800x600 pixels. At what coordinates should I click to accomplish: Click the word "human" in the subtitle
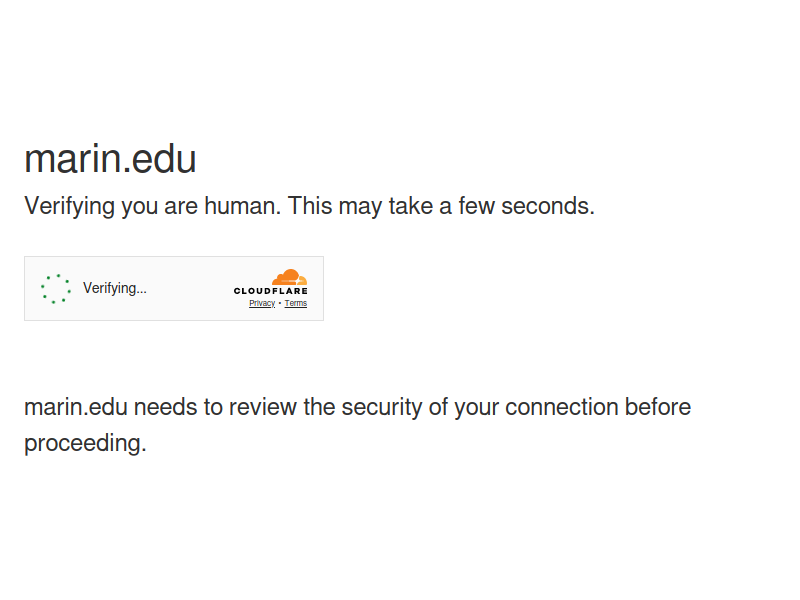(242, 206)
